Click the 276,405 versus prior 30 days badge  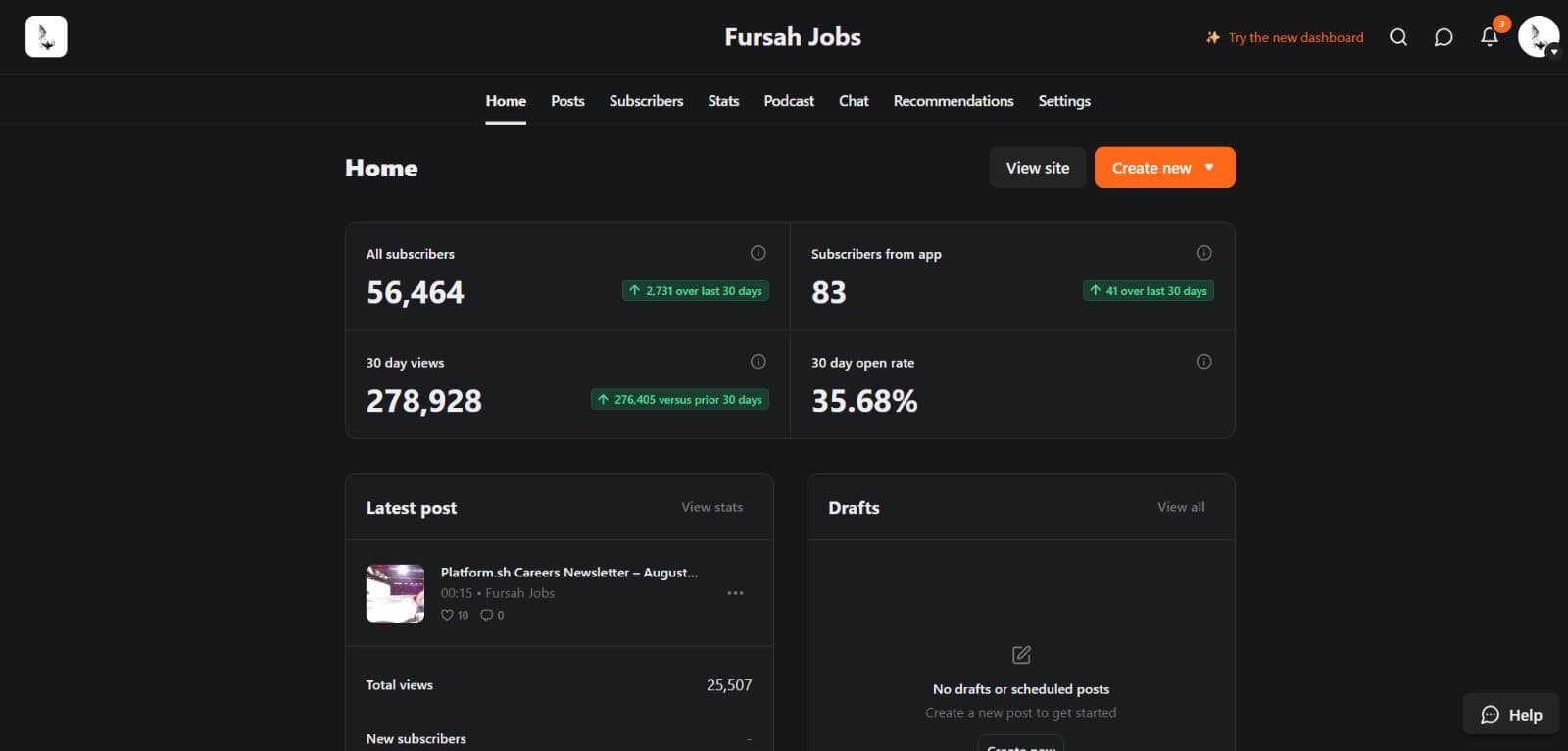click(680, 400)
